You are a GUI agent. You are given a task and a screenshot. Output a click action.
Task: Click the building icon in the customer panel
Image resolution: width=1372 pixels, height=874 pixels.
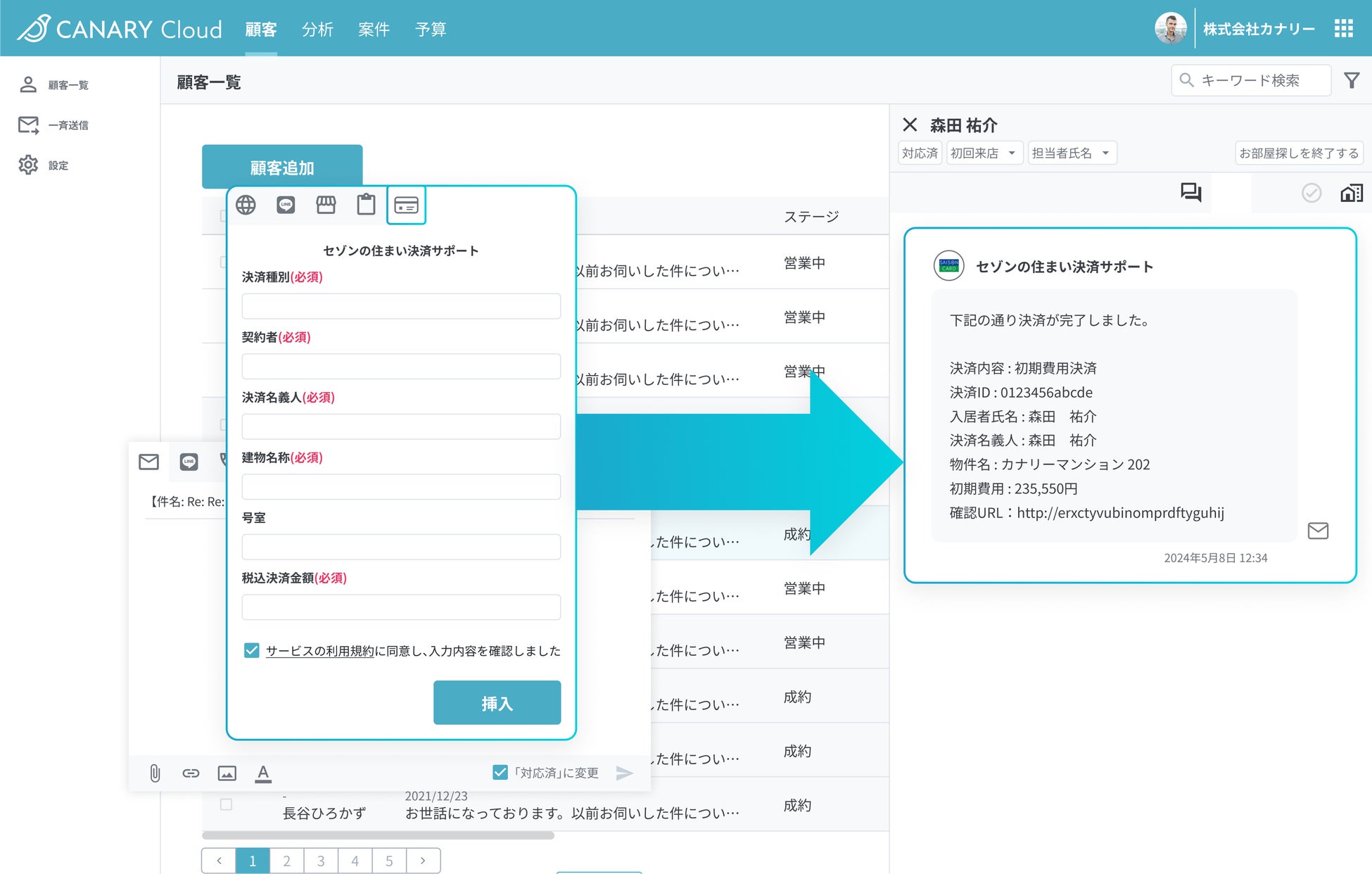point(1352,193)
